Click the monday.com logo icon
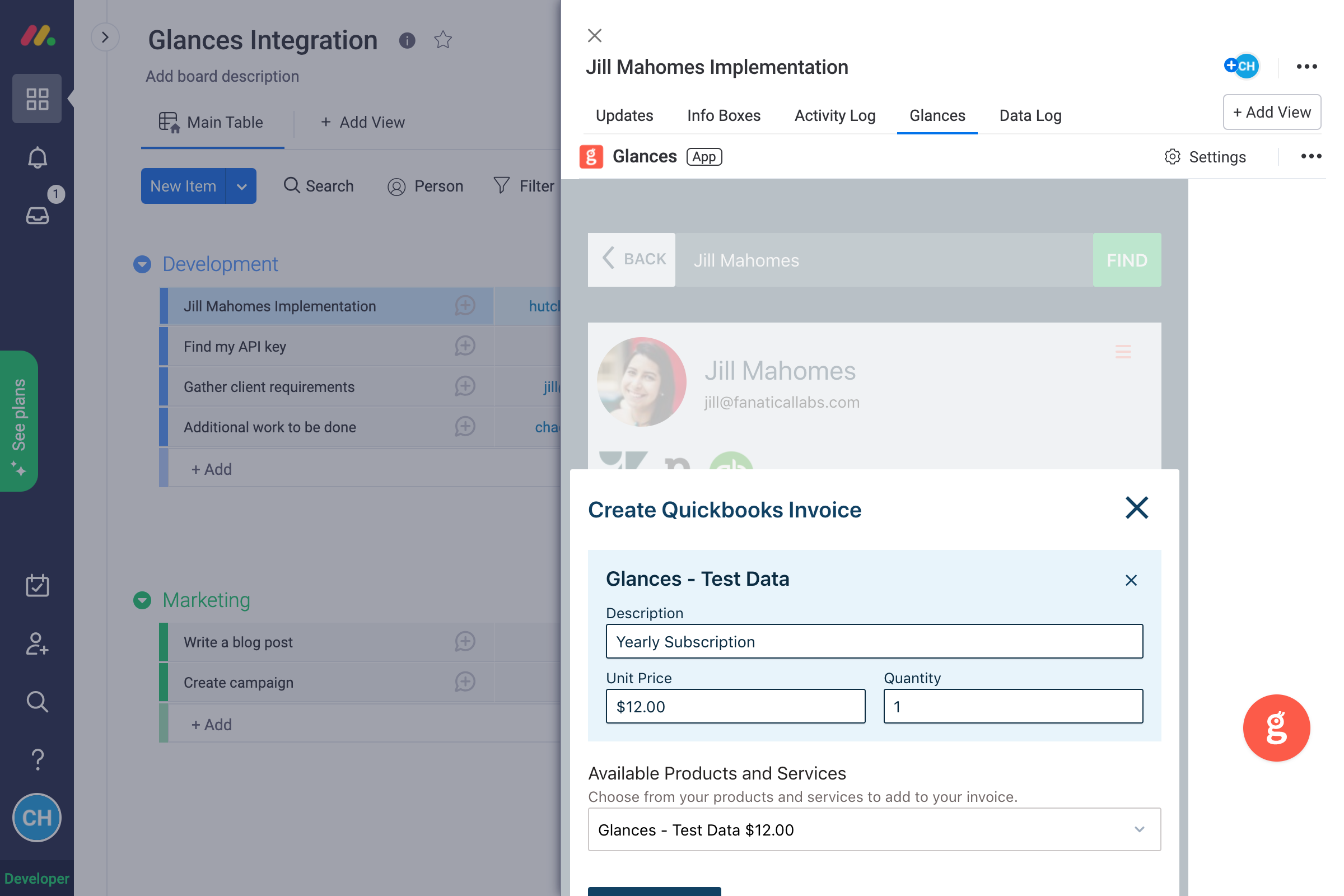This screenshot has width=1344, height=896. pyautogui.click(x=37, y=35)
